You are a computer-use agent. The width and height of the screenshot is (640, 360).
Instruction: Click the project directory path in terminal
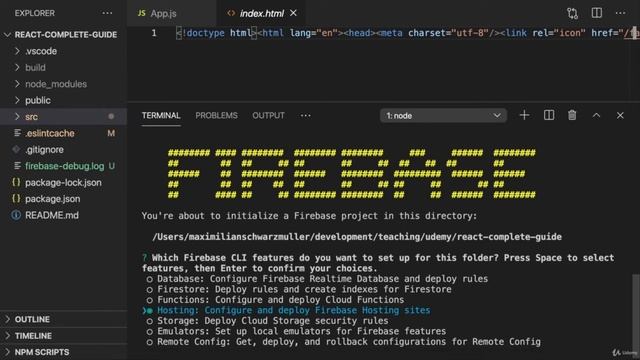tap(357, 237)
